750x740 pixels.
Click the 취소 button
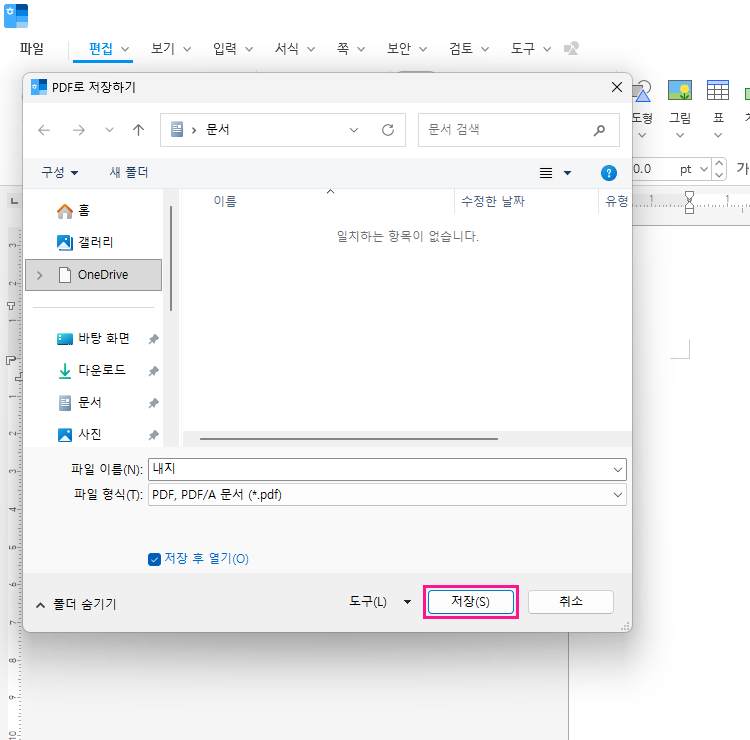(570, 601)
